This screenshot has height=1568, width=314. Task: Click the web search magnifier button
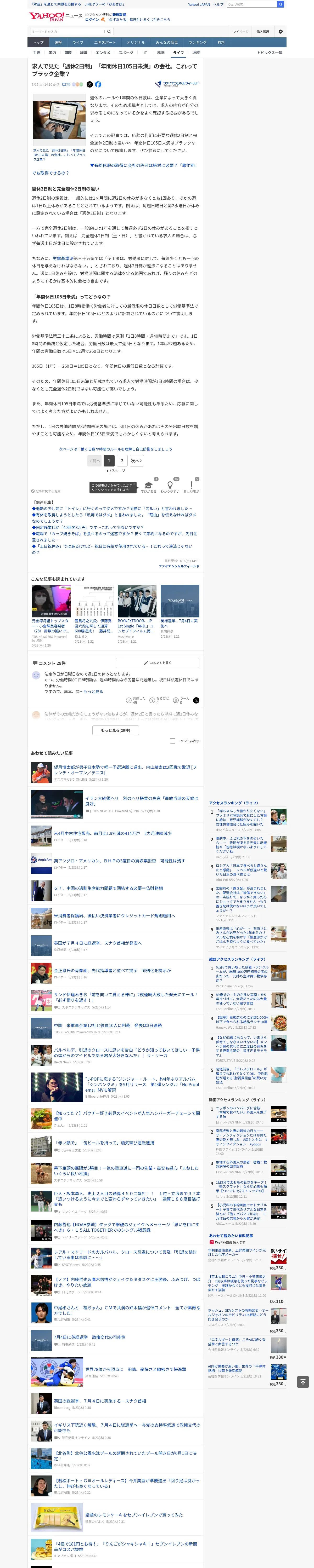coord(281,4)
